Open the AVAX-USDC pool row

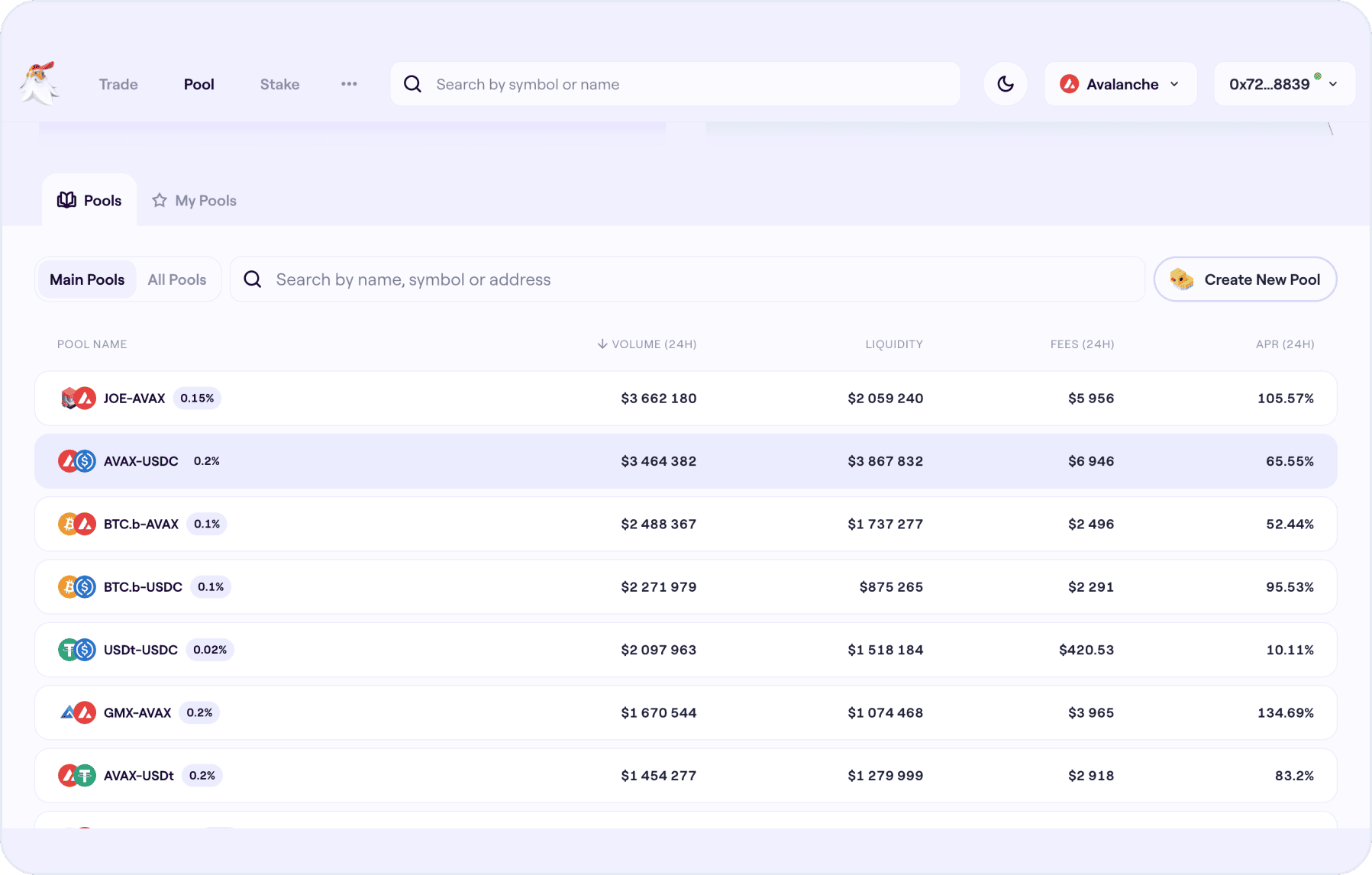[686, 461]
